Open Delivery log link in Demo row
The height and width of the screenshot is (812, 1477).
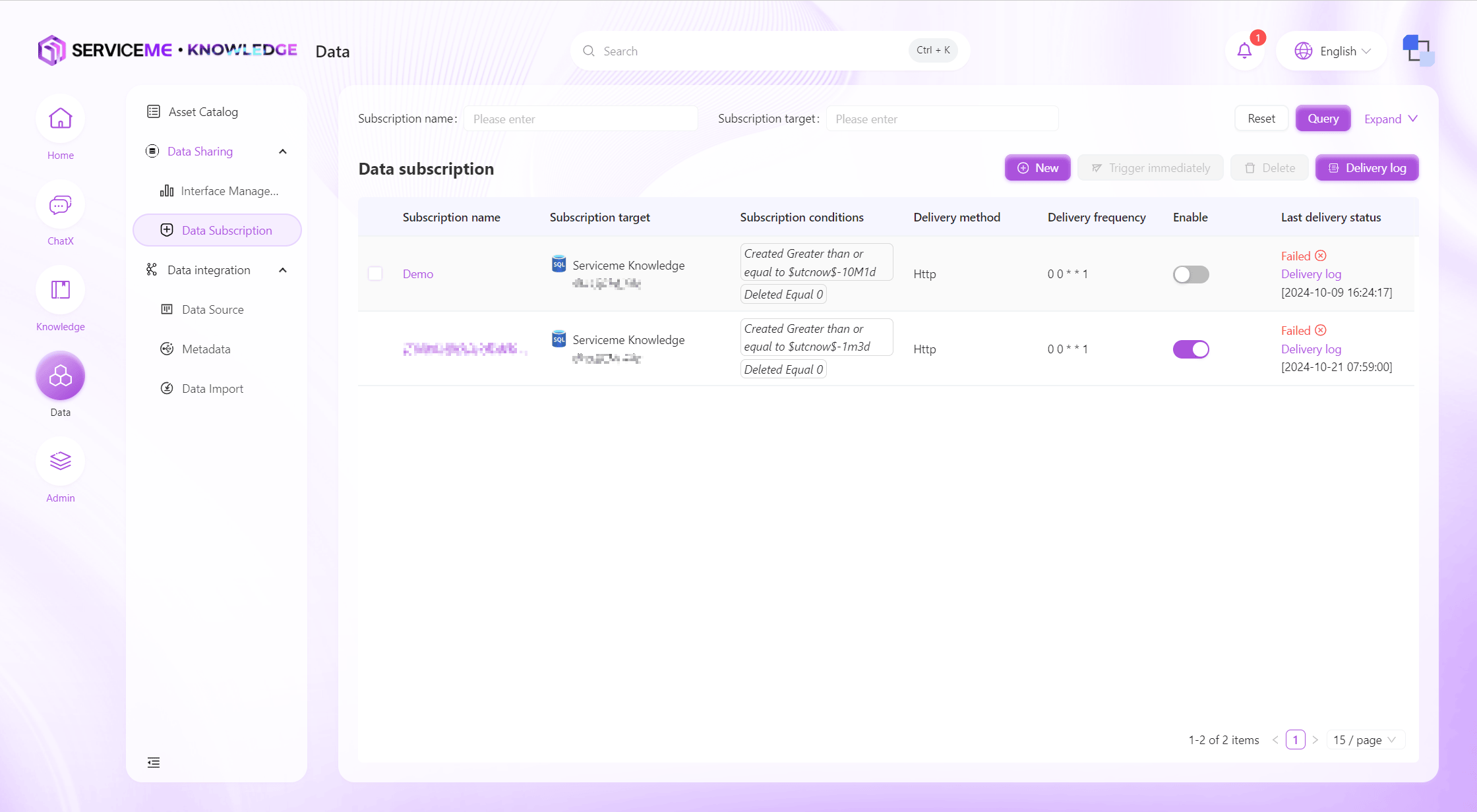1311,274
